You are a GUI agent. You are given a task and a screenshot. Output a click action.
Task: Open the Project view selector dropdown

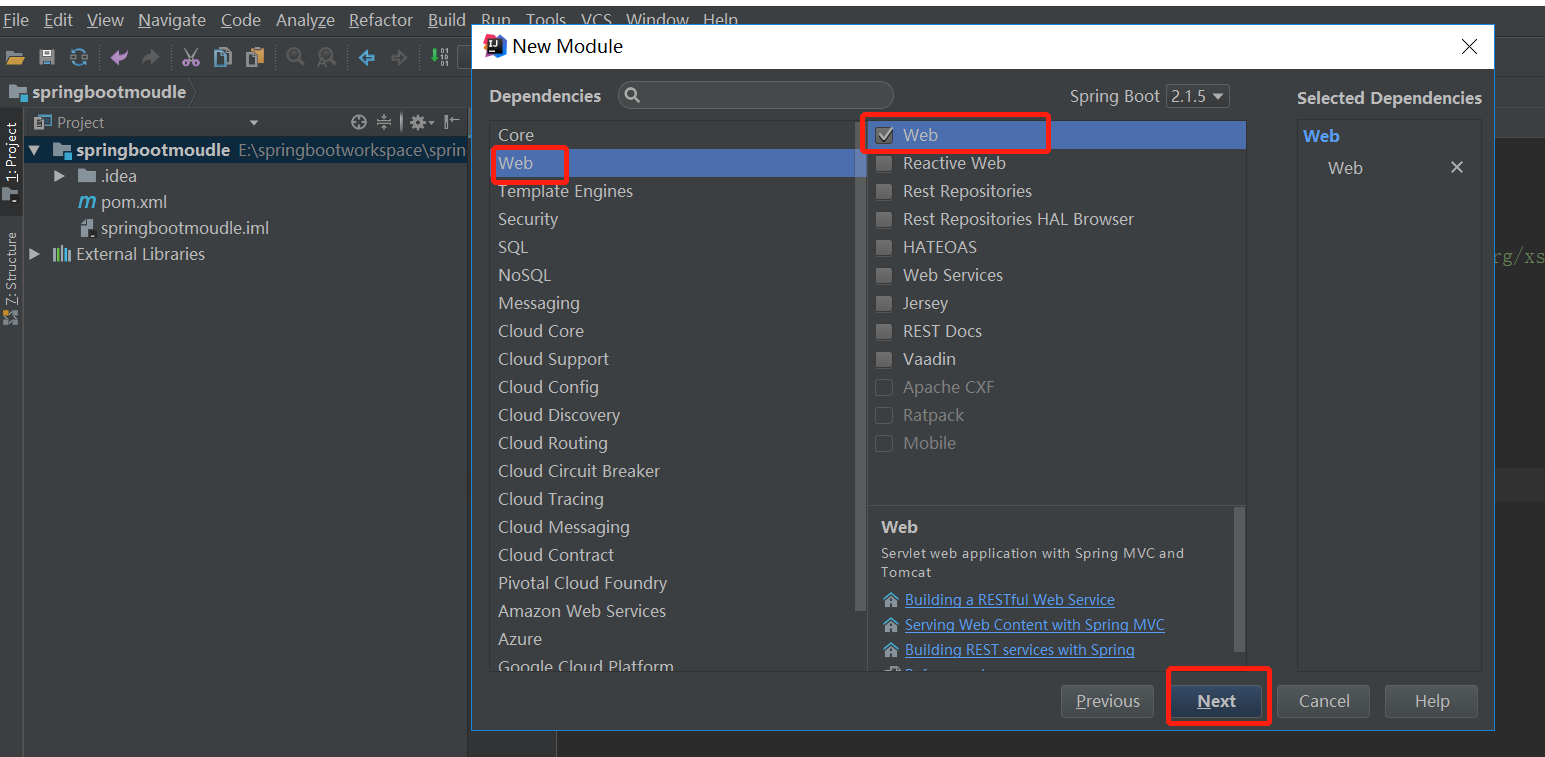tap(253, 122)
